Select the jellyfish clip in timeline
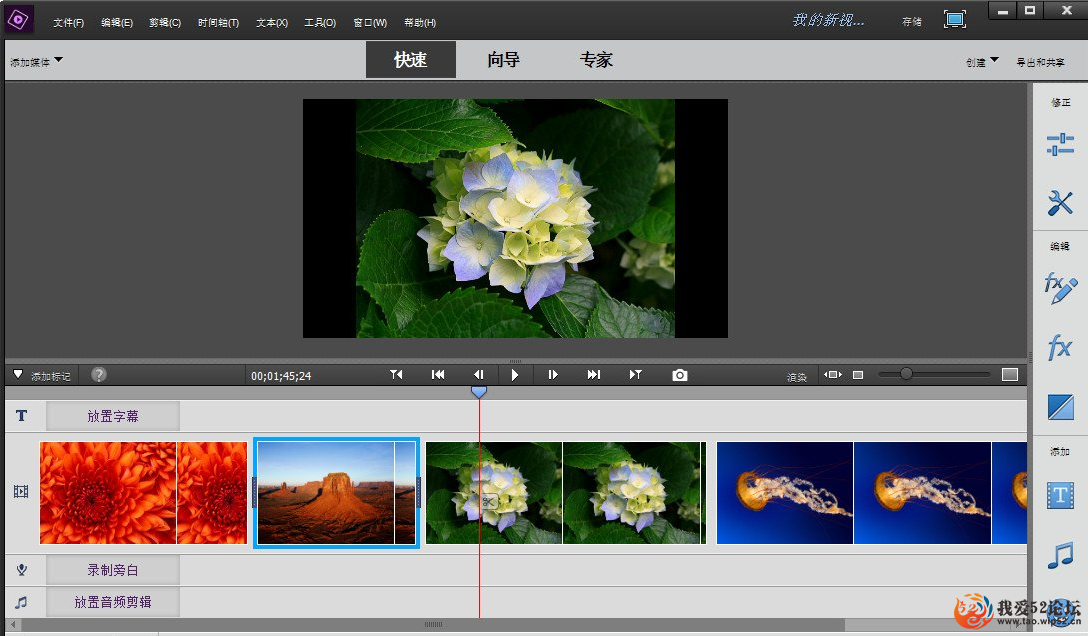Viewport: 1088px width, 636px height. pos(872,492)
